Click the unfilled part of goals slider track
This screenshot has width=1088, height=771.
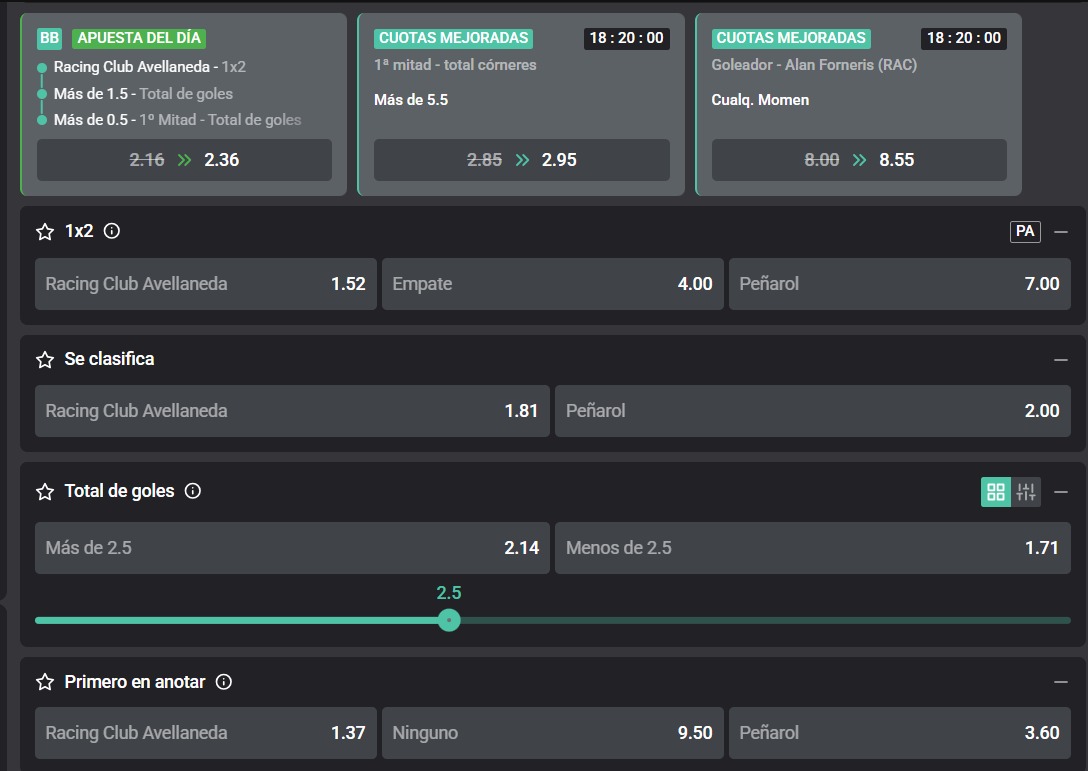click(x=765, y=620)
